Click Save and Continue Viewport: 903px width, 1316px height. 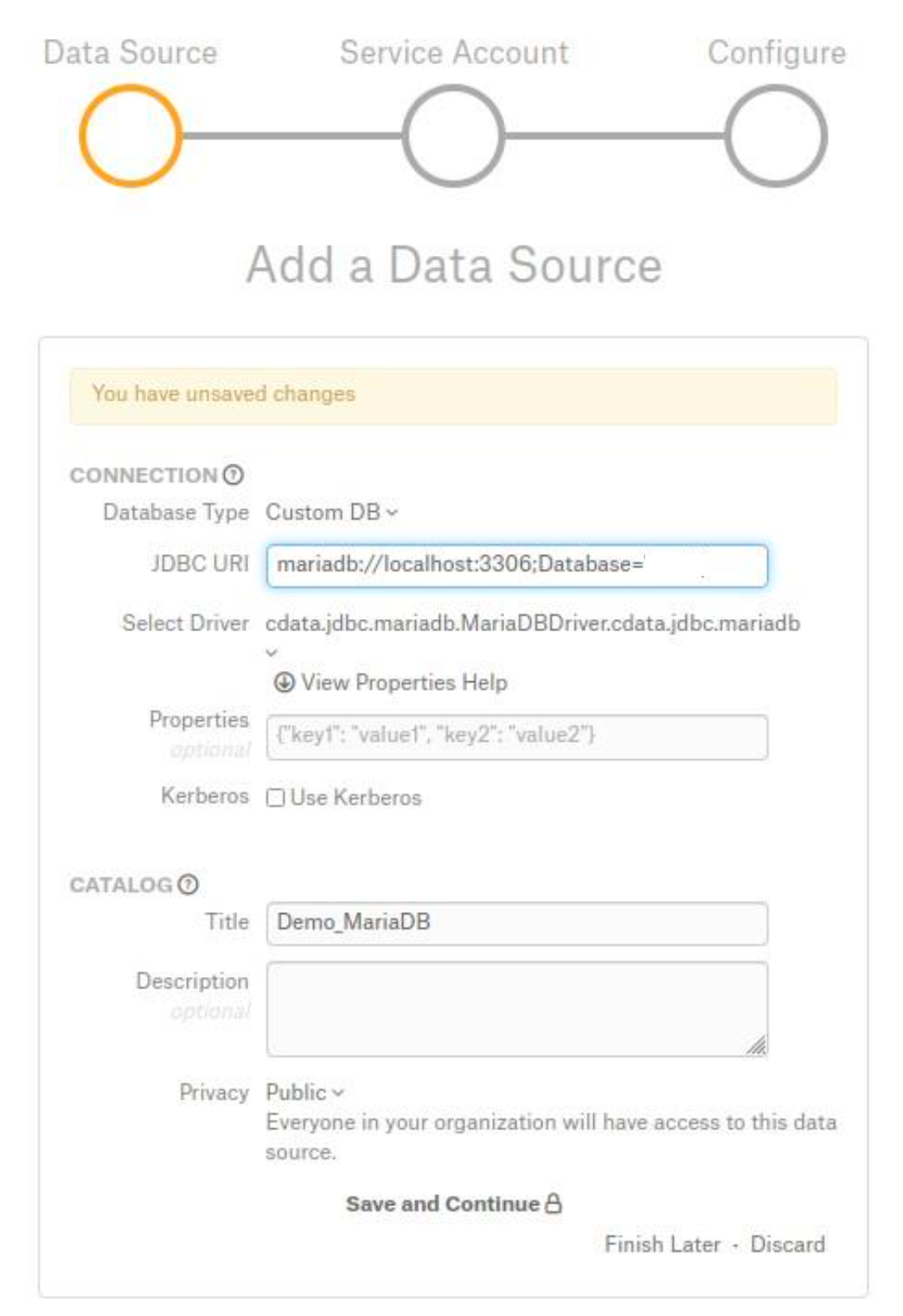[454, 1203]
